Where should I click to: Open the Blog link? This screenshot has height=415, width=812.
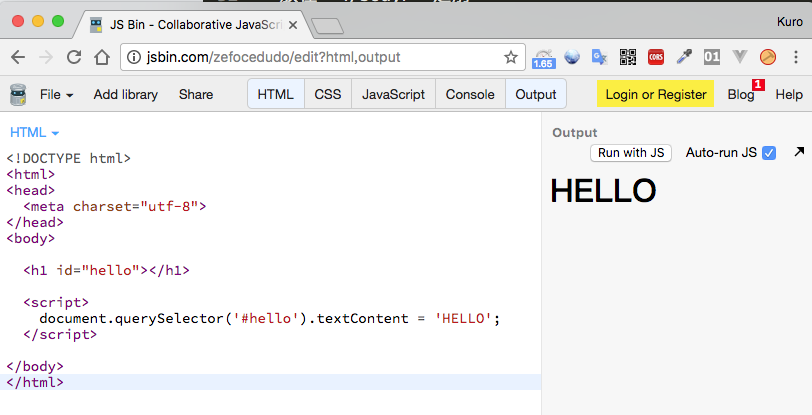point(741,95)
